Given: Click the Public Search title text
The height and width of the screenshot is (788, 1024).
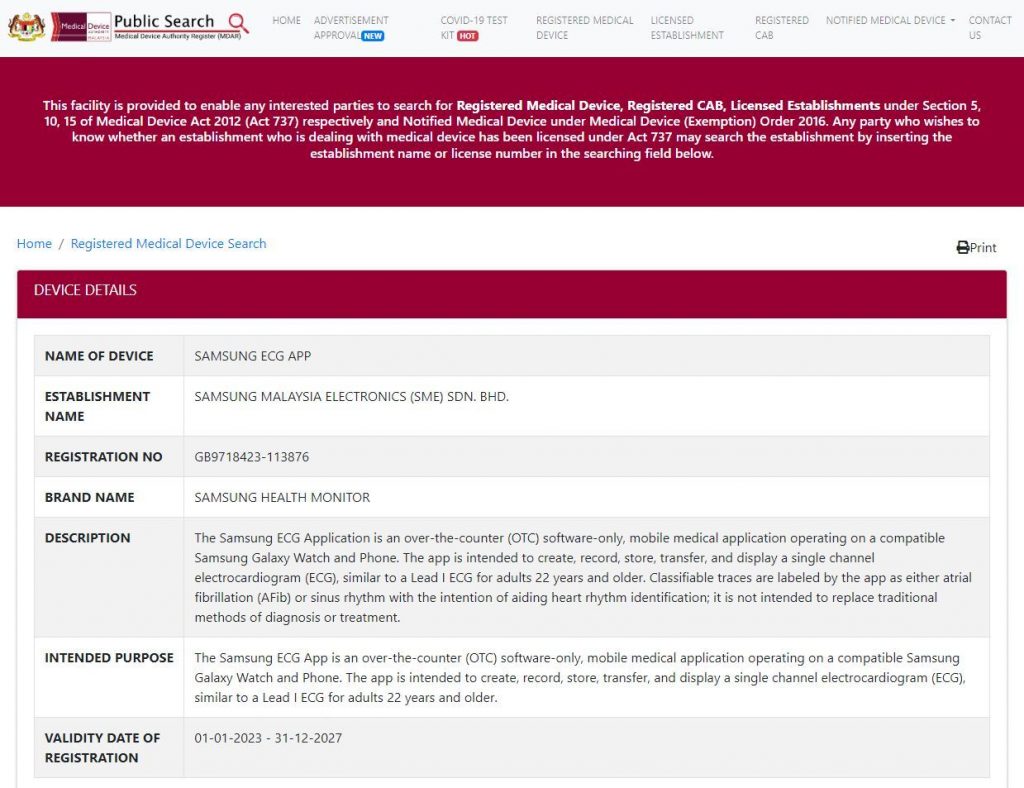Looking at the screenshot, I should 164,21.
